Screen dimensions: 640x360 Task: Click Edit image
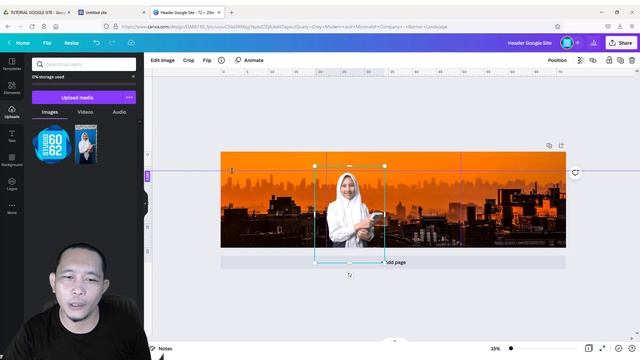click(162, 60)
